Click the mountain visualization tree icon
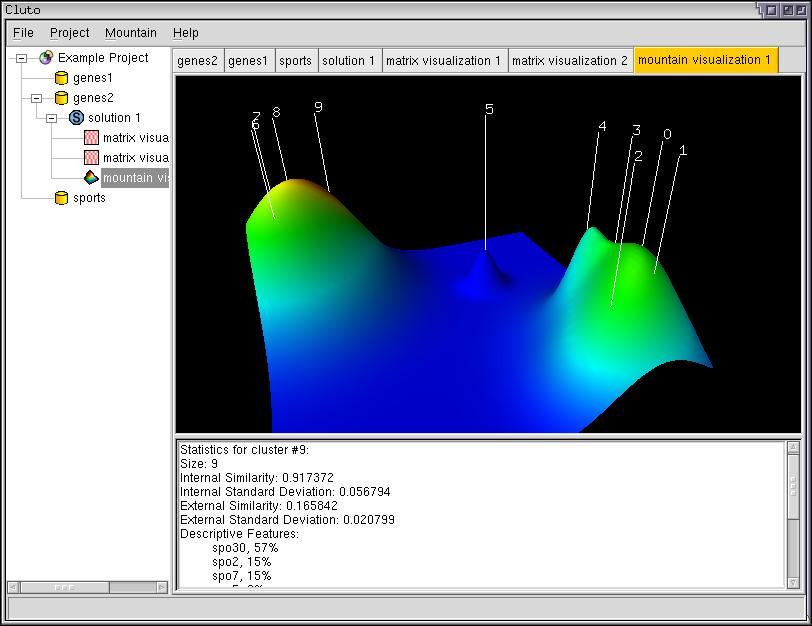The width and height of the screenshot is (812, 626). (91, 178)
